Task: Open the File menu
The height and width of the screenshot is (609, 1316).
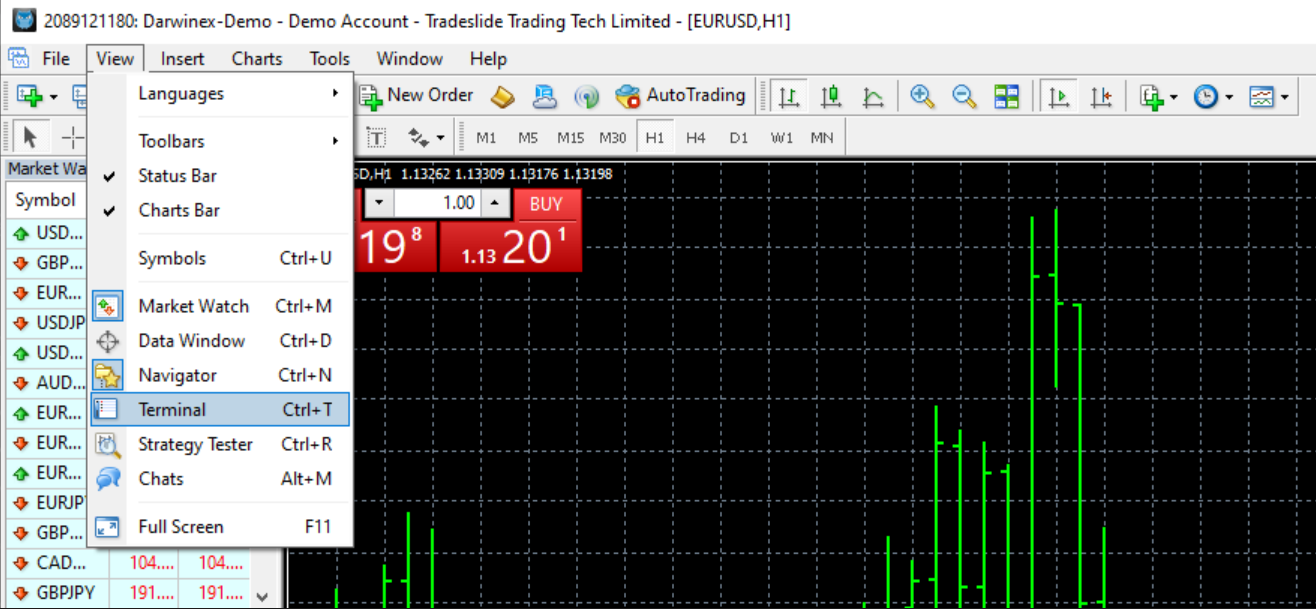Action: [56, 59]
